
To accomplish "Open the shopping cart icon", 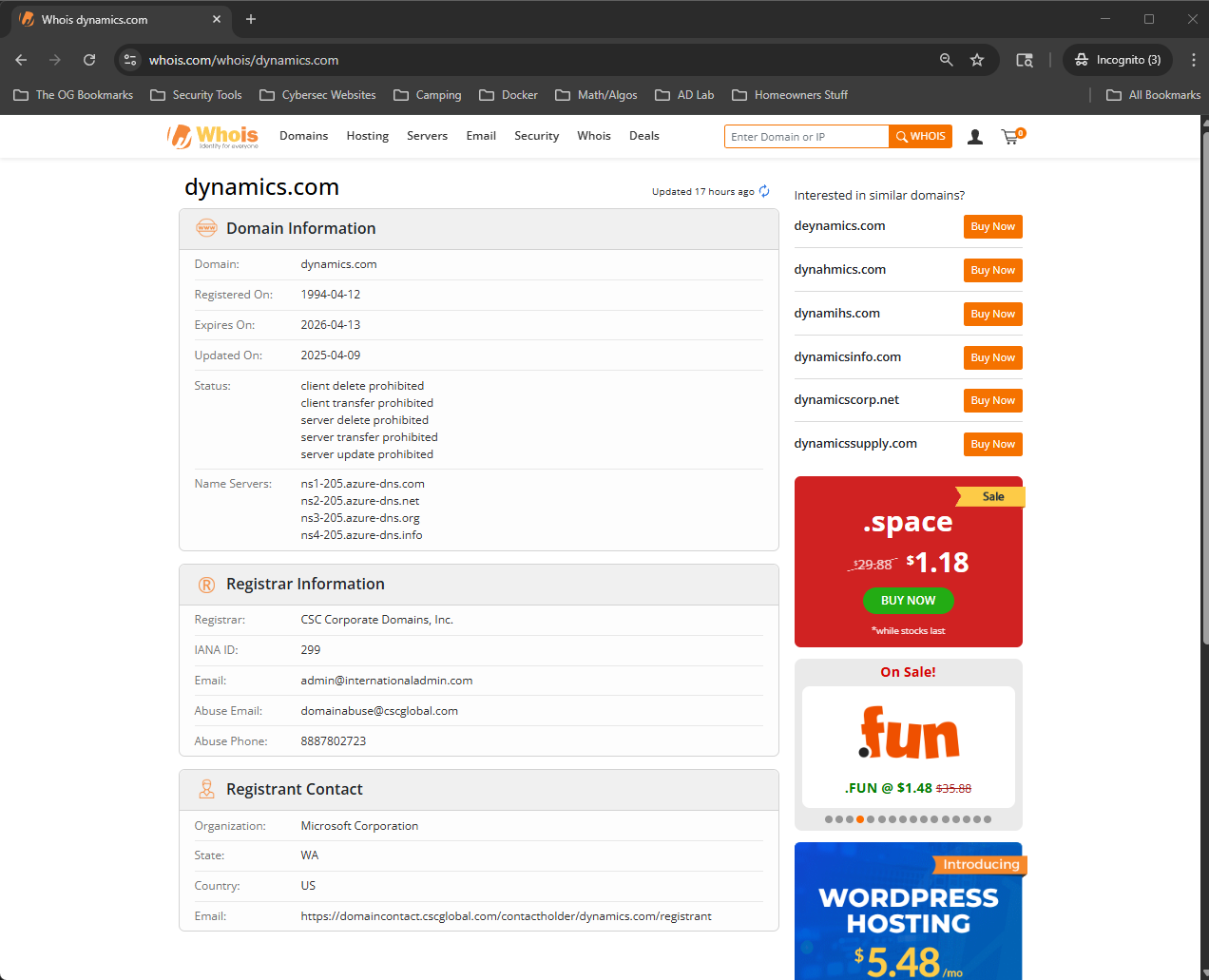I will tap(1010, 136).
